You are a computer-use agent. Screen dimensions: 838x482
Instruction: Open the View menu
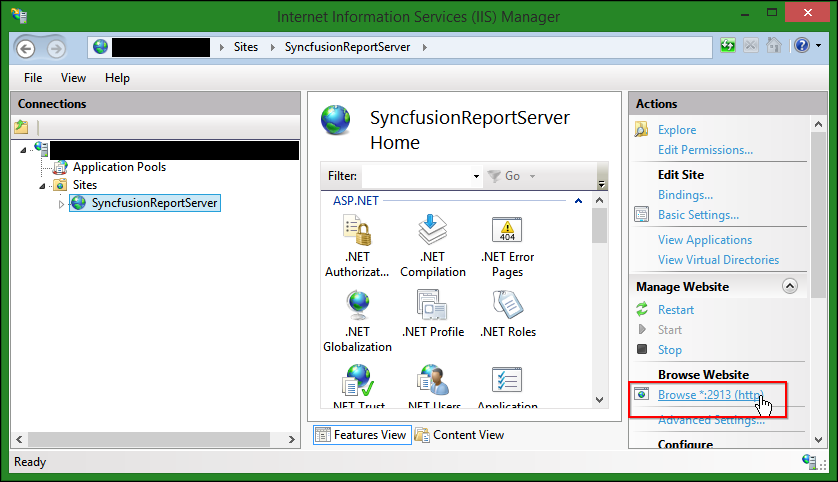(x=73, y=78)
